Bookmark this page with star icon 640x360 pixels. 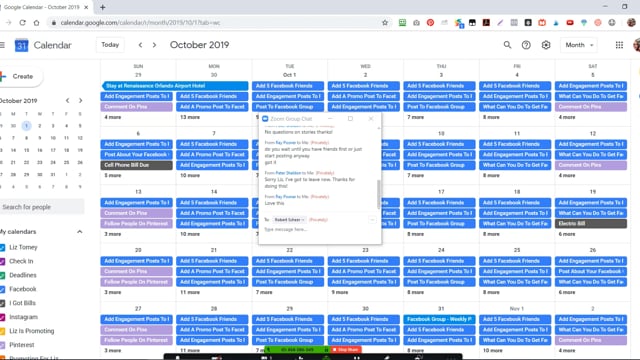(385, 22)
